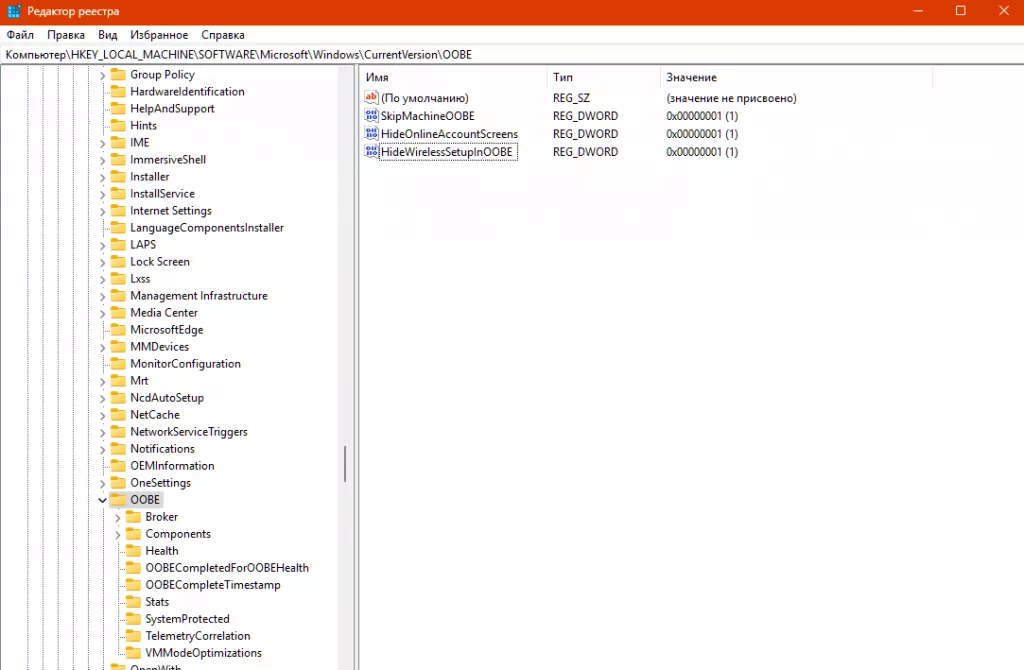
Task: Open the Справка menu
Action: point(222,34)
